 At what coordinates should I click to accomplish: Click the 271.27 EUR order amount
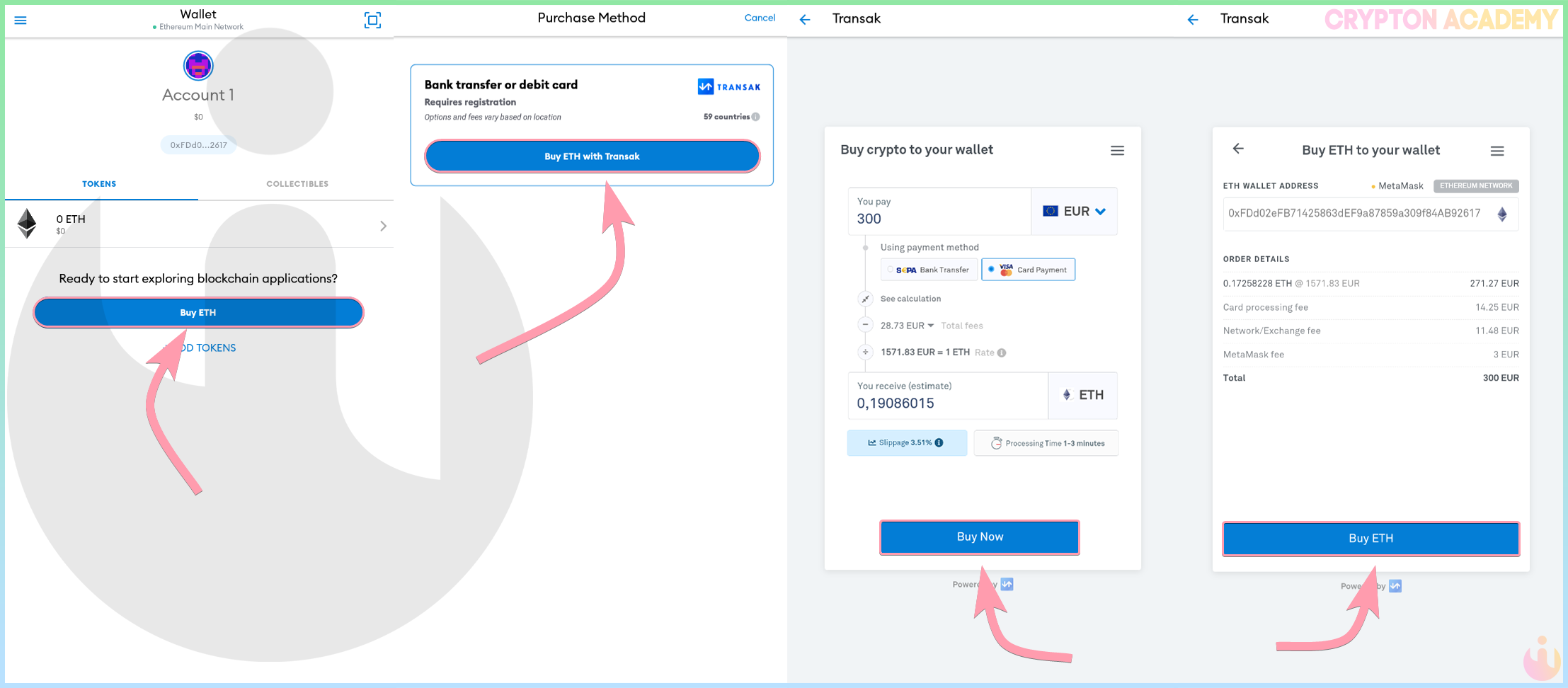pyautogui.click(x=1494, y=283)
